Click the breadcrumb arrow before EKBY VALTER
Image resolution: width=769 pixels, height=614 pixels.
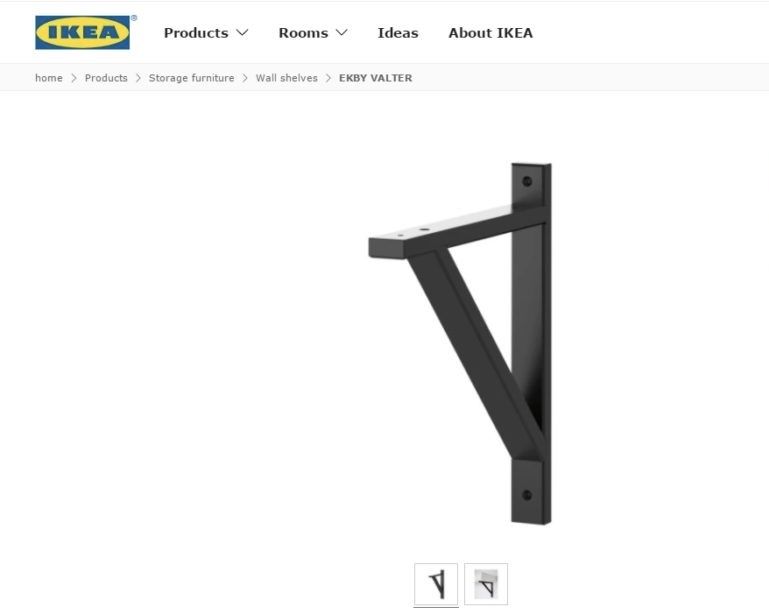pos(328,78)
